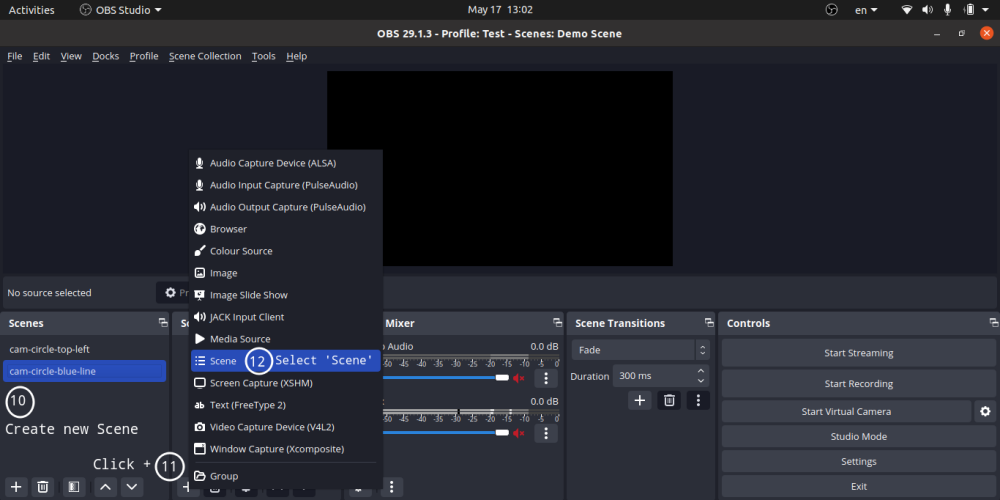Screen dimensions: 1000x500
Task: Float the Controls dock panel
Action: click(993, 323)
